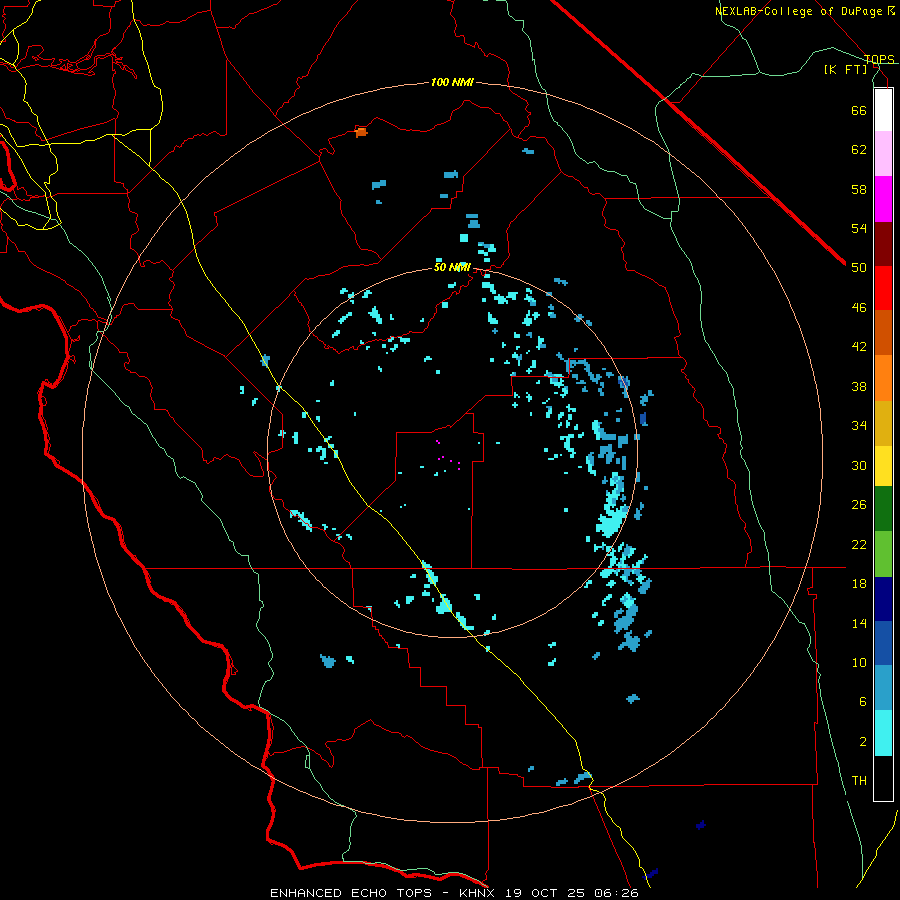Click the '14' legend value
This screenshot has width=900, height=900.
click(x=859, y=623)
